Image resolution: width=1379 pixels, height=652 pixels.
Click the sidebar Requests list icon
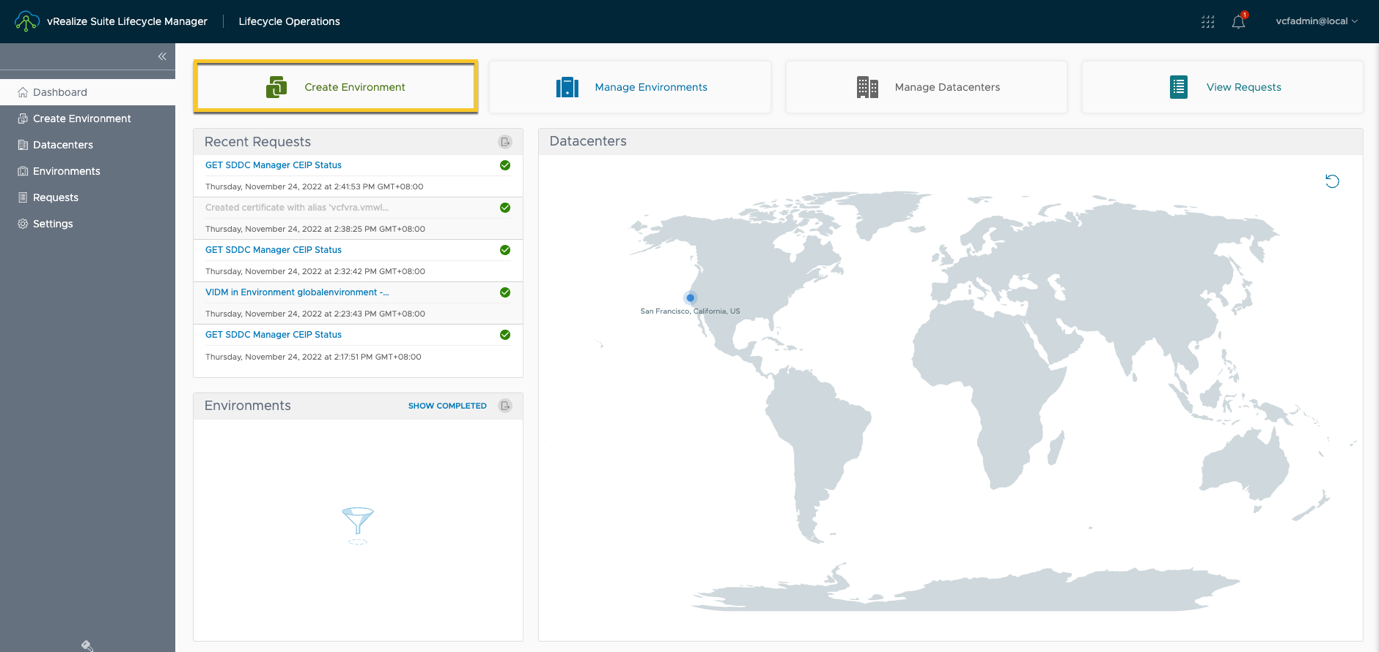(22, 197)
